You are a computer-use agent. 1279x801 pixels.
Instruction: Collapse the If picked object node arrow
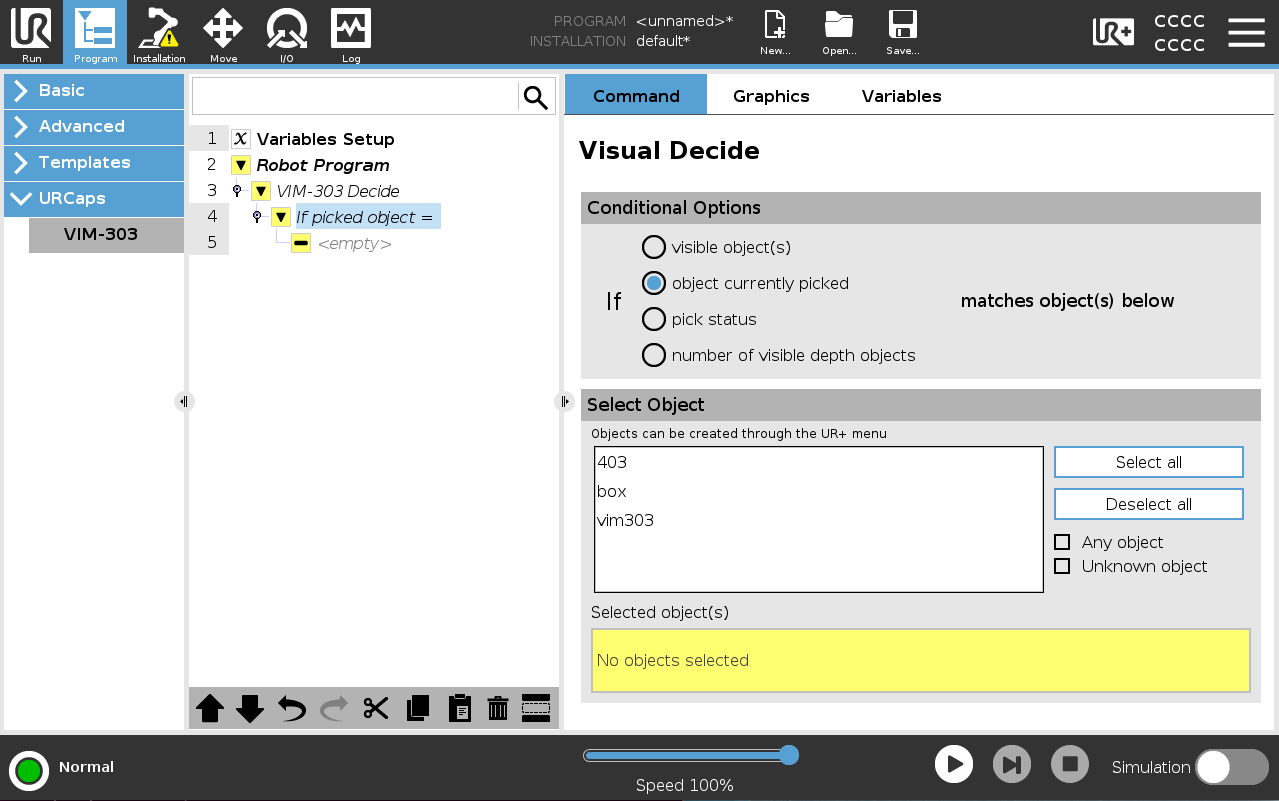pos(280,217)
